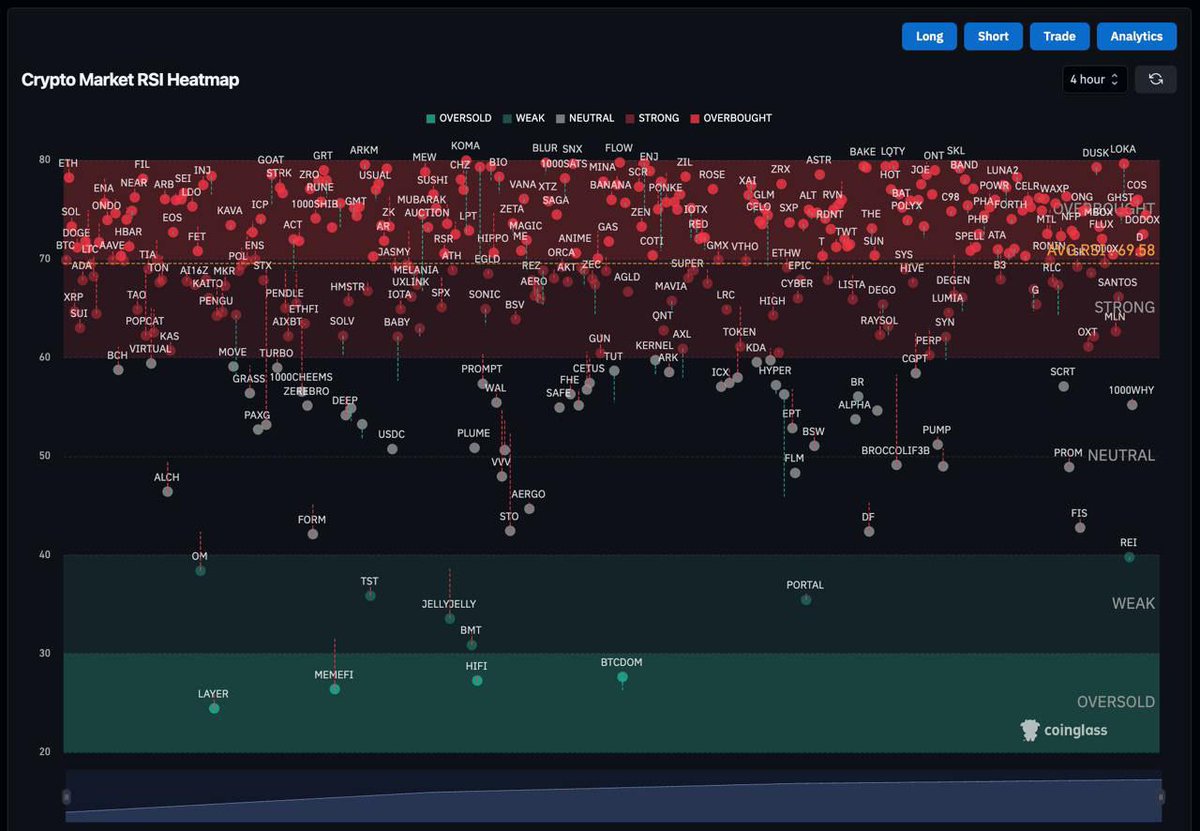Select the PLUME data point
1200x831 pixels.
474,447
